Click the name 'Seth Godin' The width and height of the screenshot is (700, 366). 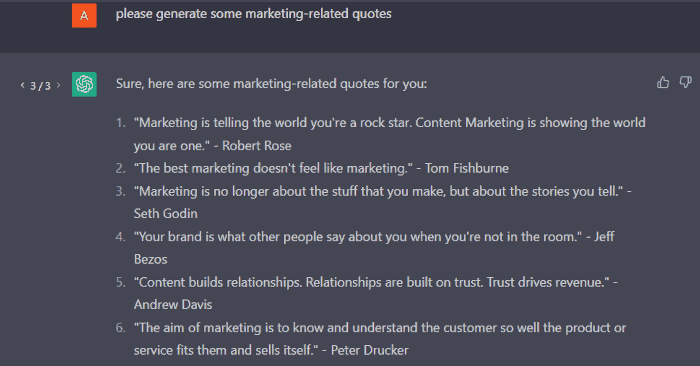pyautogui.click(x=166, y=214)
